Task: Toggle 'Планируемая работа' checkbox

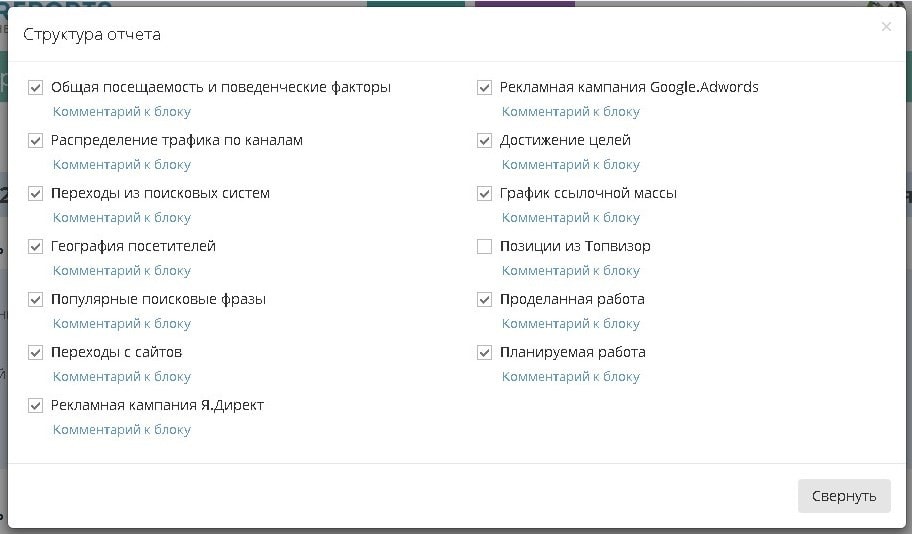Action: tap(485, 353)
